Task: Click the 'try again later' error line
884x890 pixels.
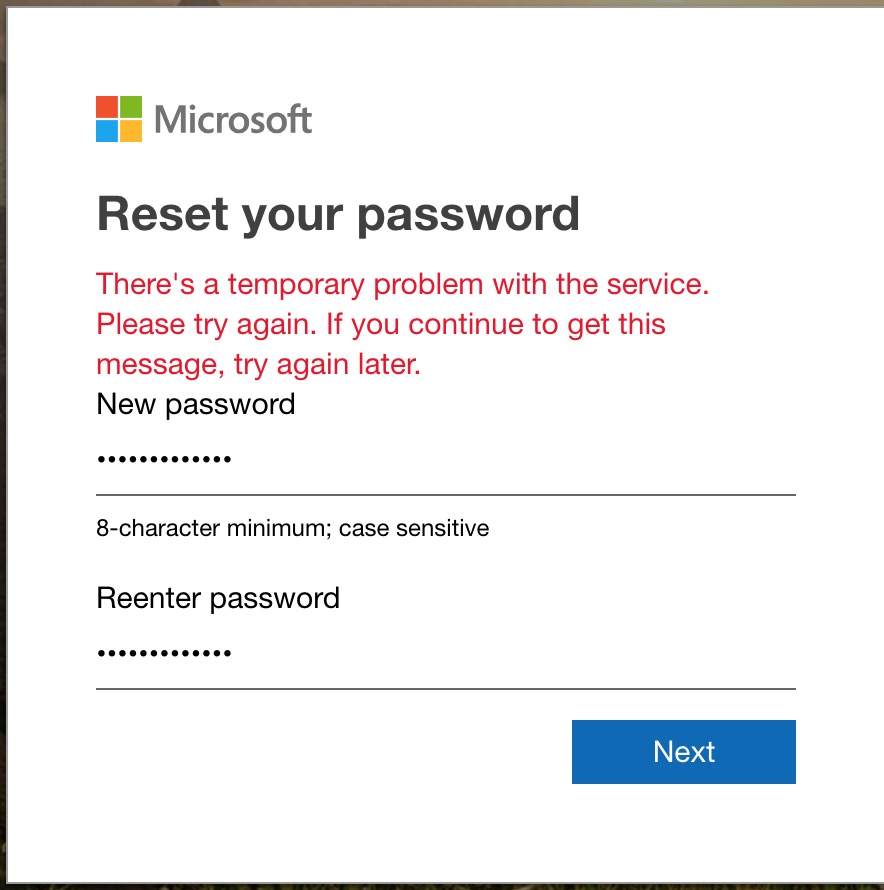Action: (258, 364)
